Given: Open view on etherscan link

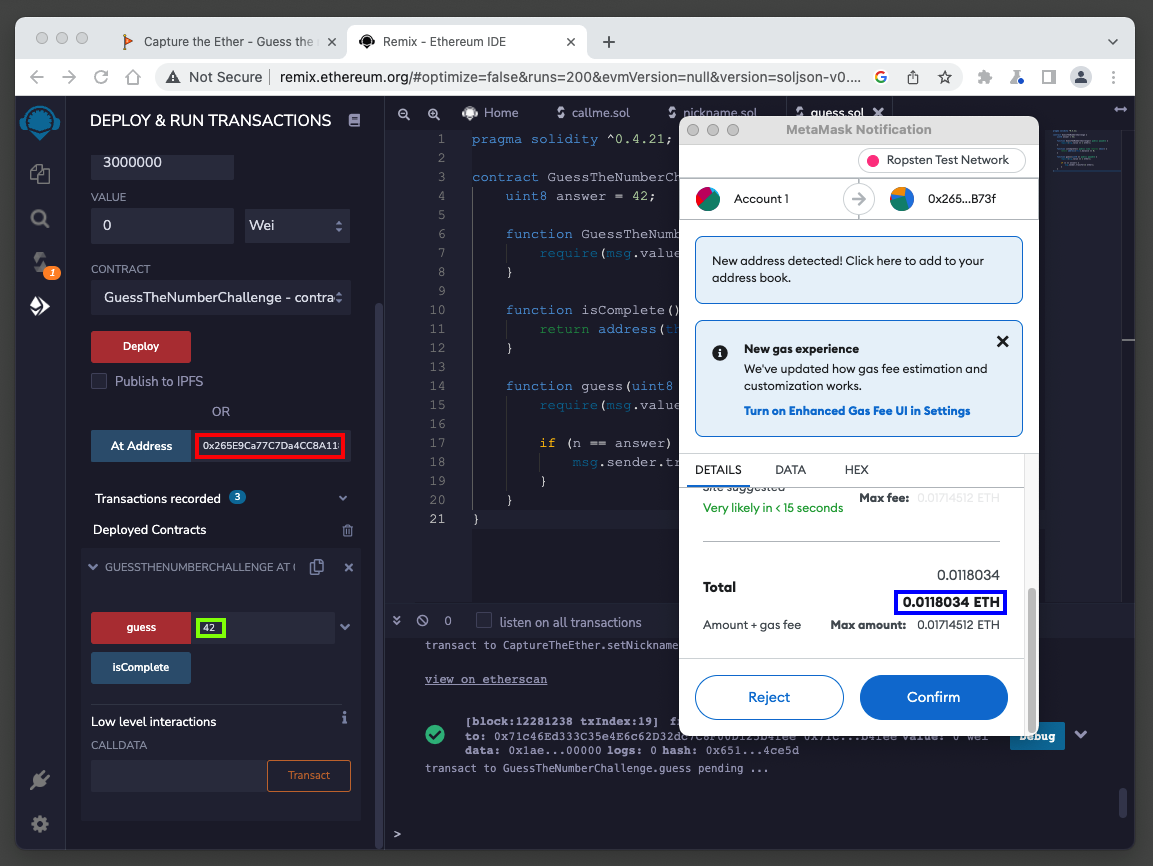Looking at the screenshot, I should pyautogui.click(x=486, y=679).
